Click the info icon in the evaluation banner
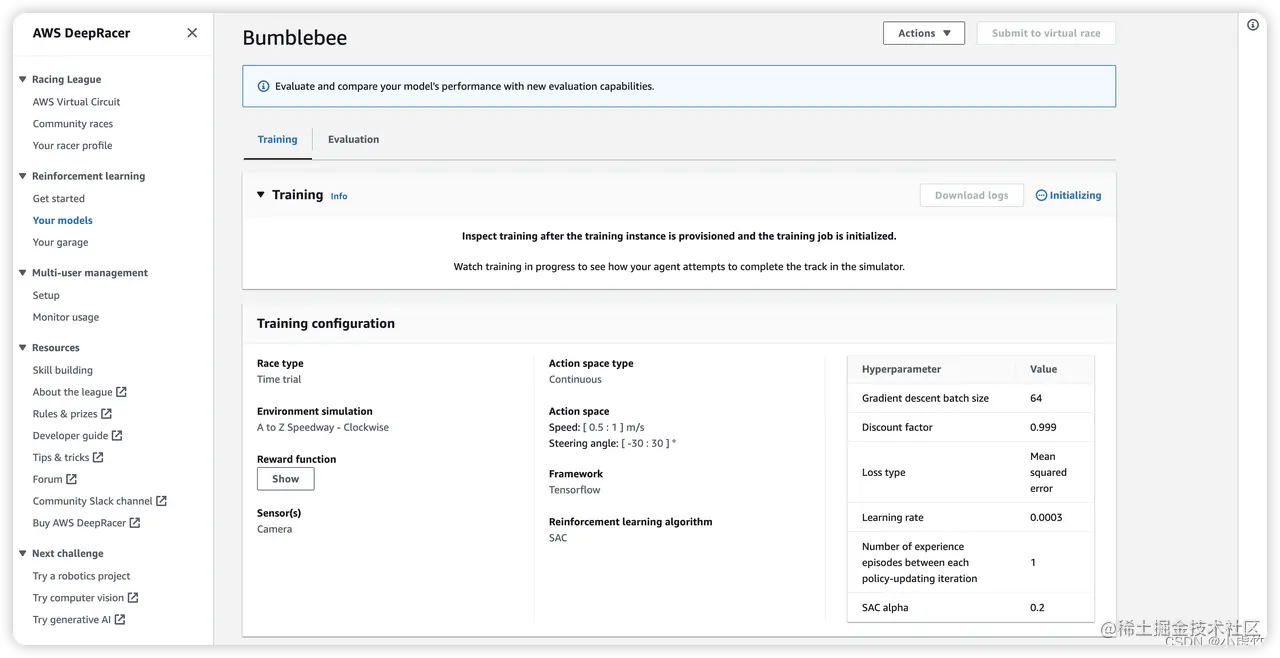 click(x=264, y=86)
